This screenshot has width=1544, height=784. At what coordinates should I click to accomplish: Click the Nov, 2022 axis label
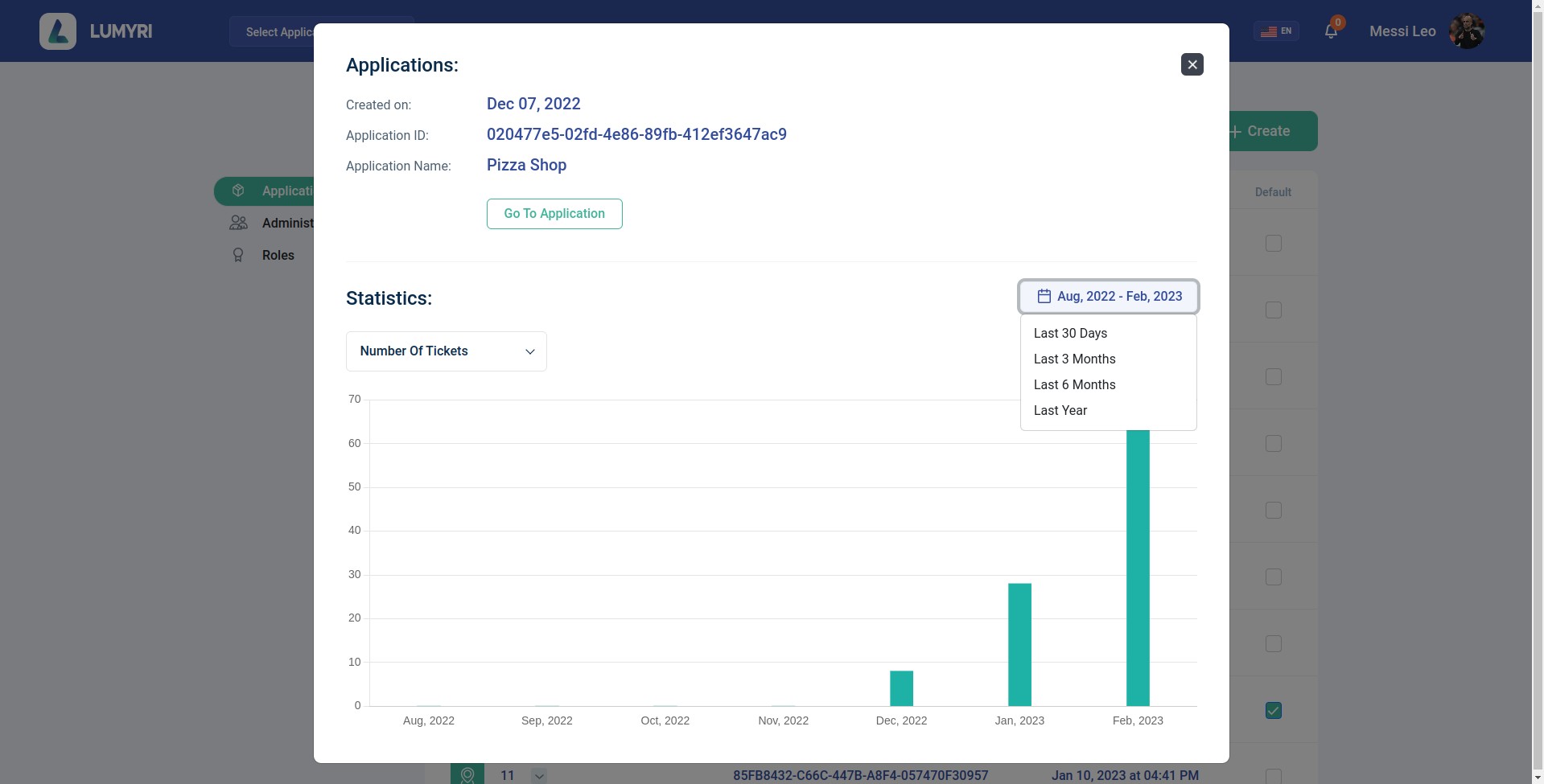tap(783, 721)
